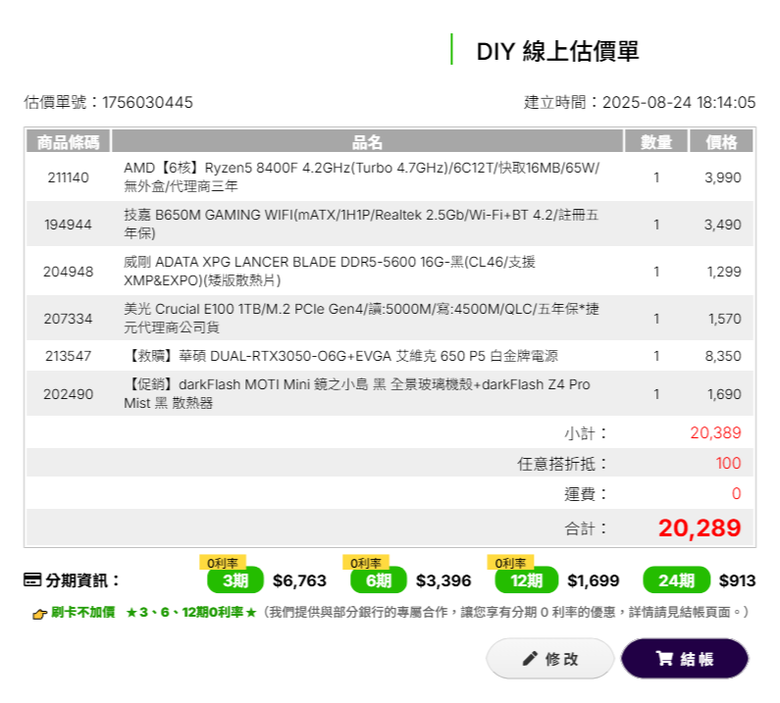This screenshot has height=703, width=780.
Task: Click the 修改 edit button
Action: (550, 658)
